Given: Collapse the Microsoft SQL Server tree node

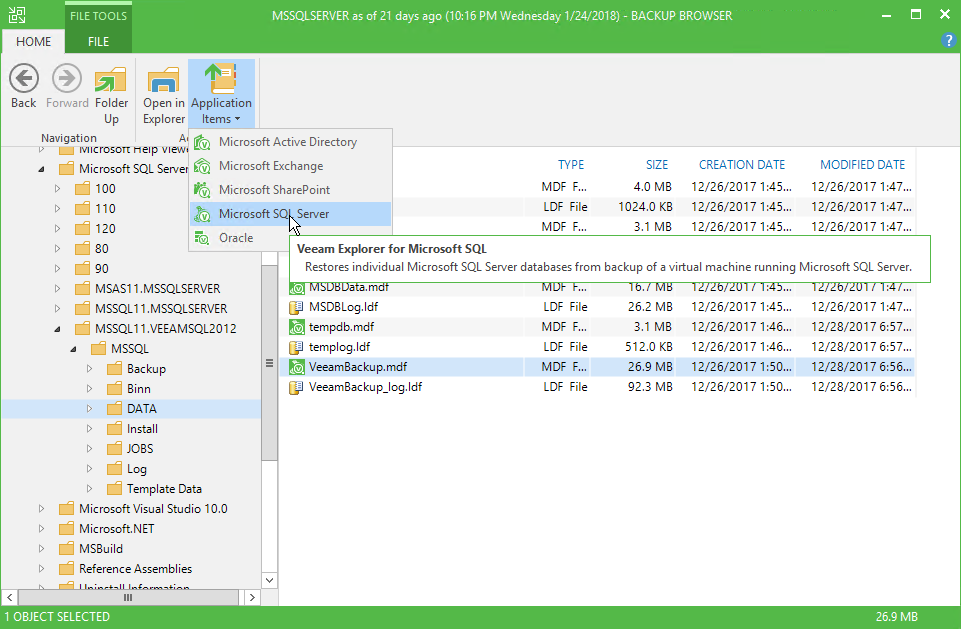Looking at the screenshot, I should pyautogui.click(x=41, y=169).
